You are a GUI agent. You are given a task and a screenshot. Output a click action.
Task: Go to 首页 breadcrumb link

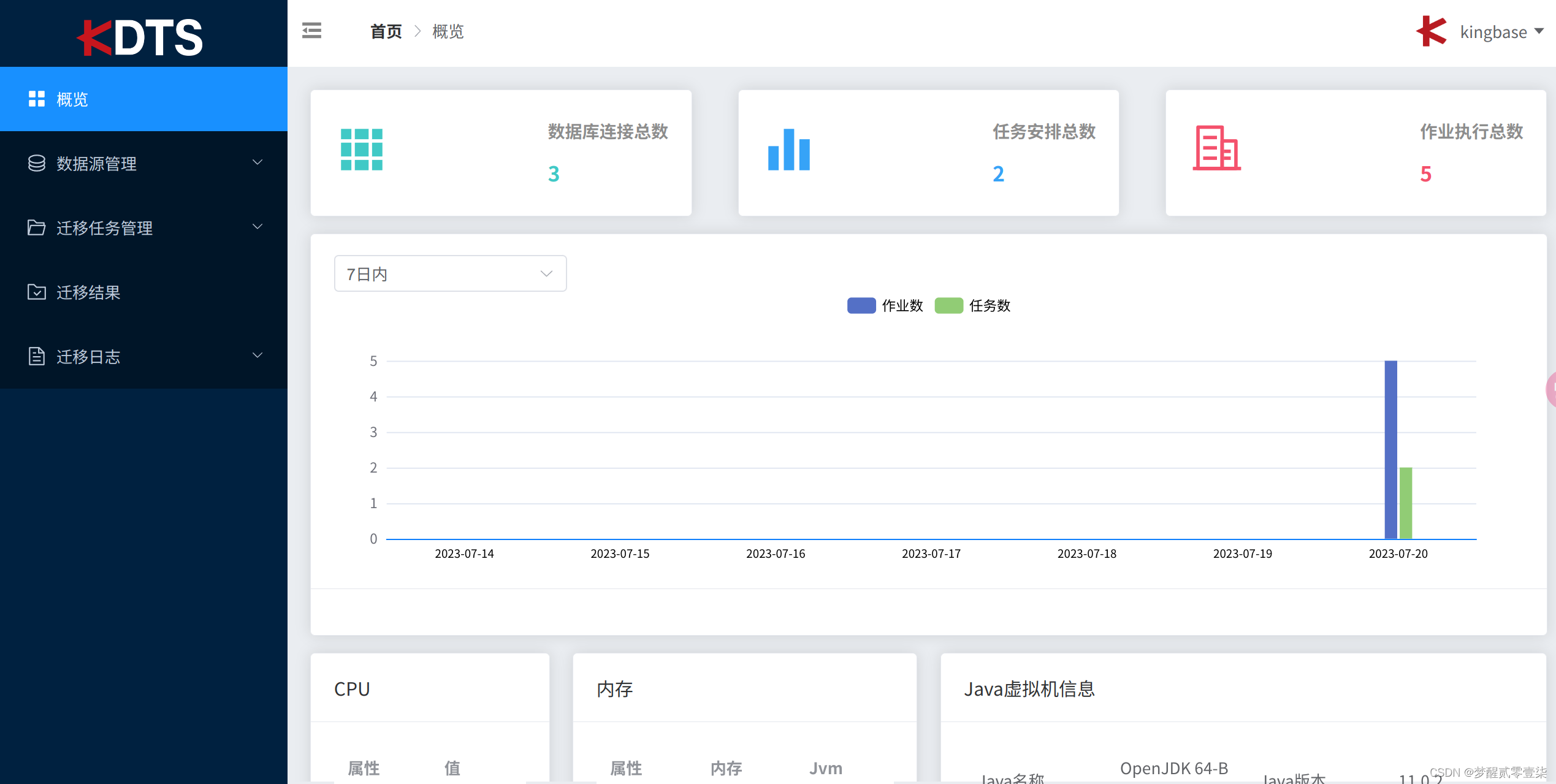coord(386,31)
